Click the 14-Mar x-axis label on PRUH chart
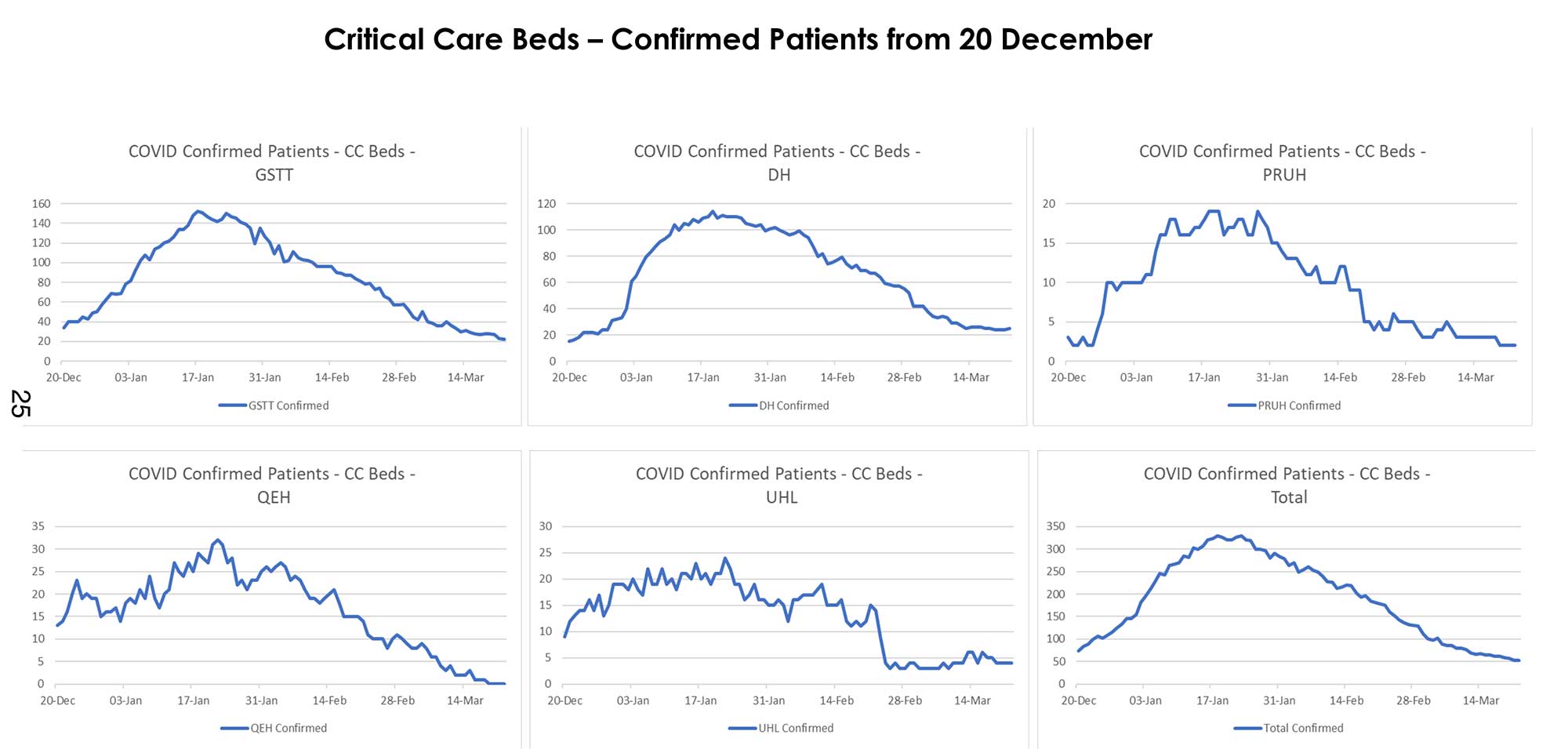The width and height of the screenshot is (1568, 749). [x=1475, y=377]
